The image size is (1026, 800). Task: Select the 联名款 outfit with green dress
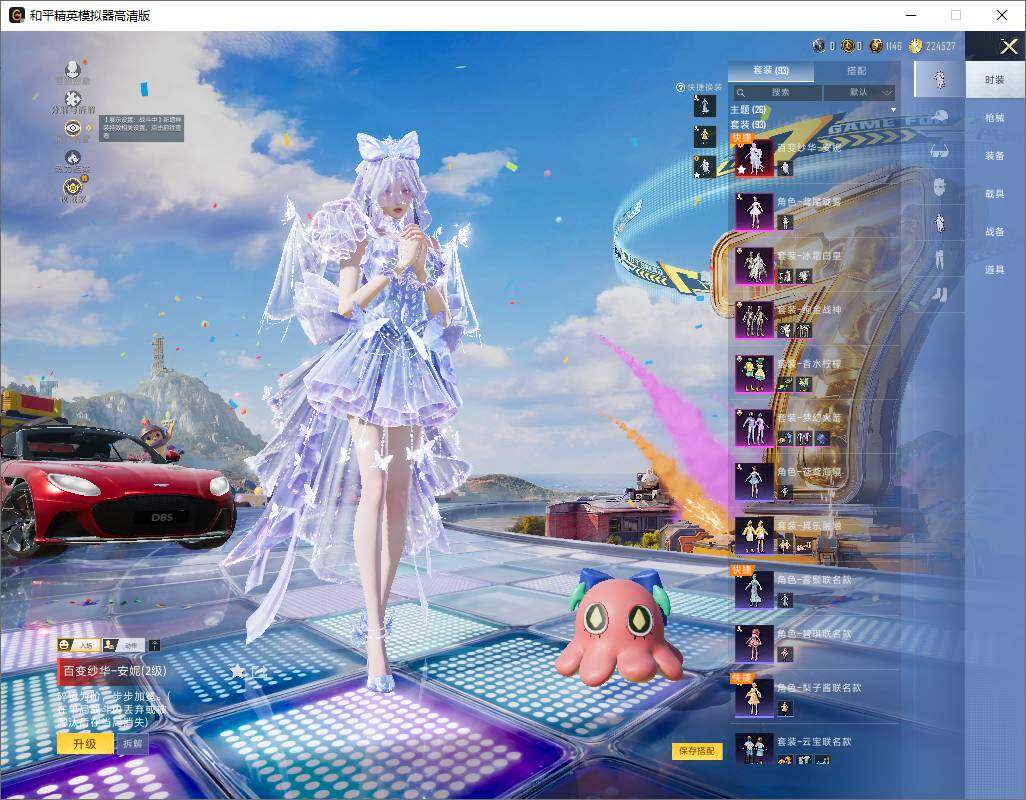point(754,589)
